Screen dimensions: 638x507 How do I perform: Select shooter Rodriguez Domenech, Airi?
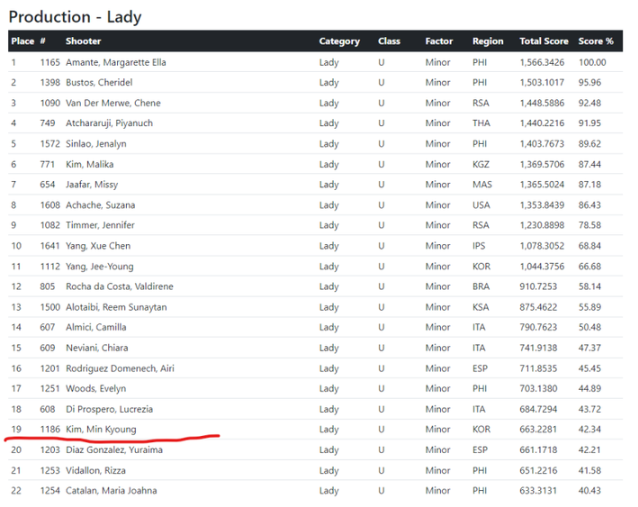[x=120, y=368]
